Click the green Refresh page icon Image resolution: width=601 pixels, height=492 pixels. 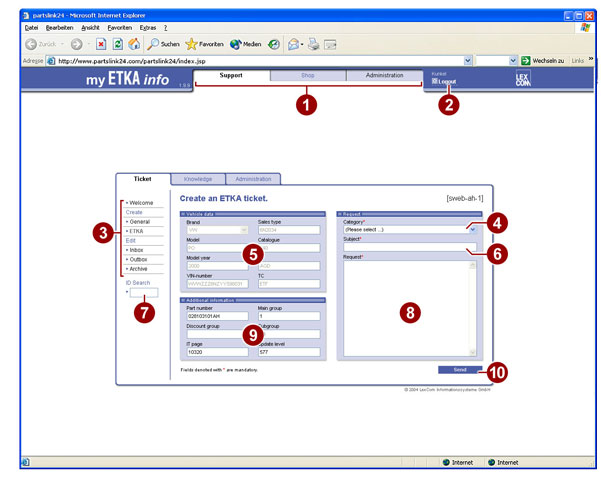coord(117,44)
